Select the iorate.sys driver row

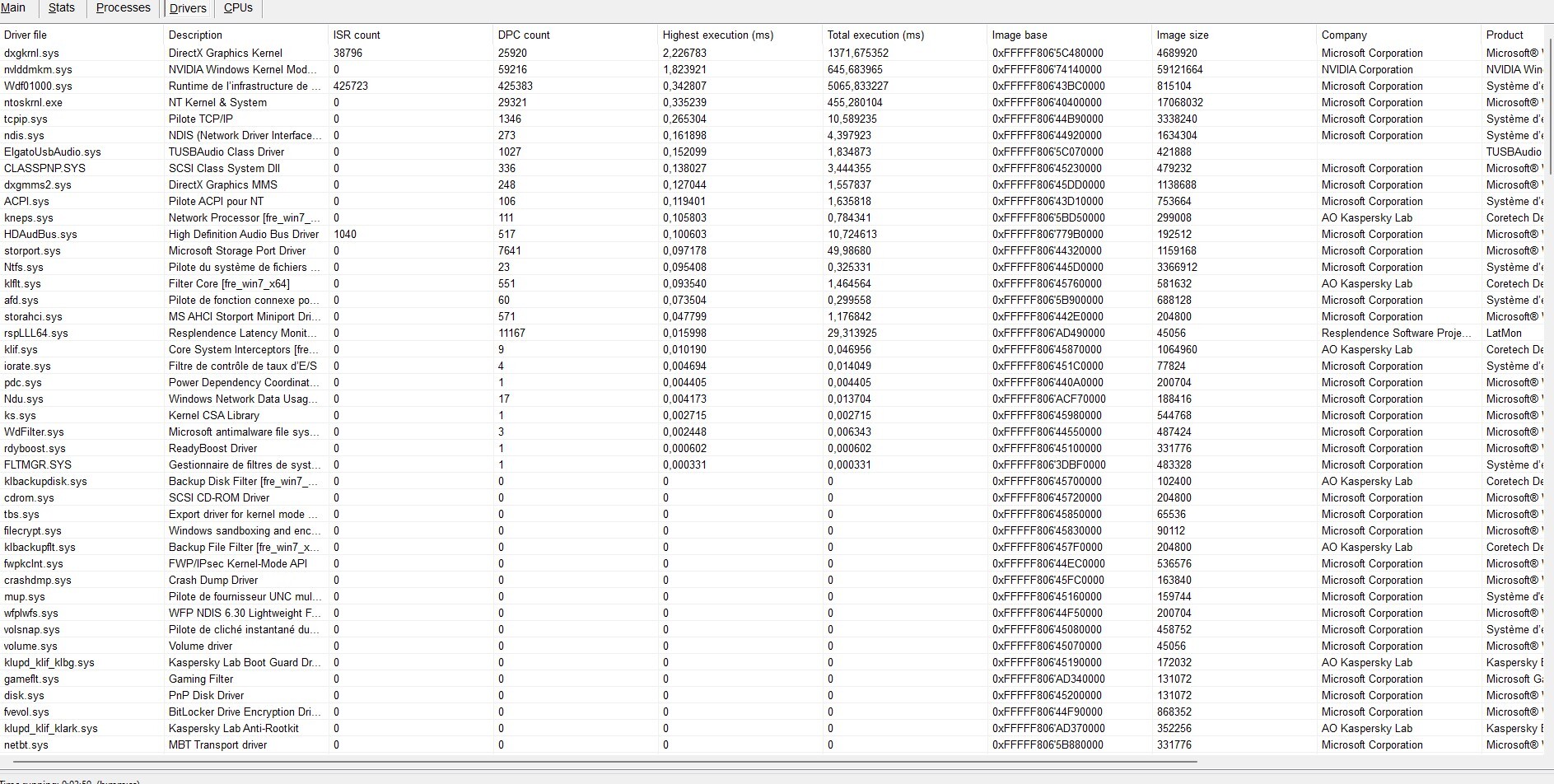pyautogui.click(x=772, y=366)
